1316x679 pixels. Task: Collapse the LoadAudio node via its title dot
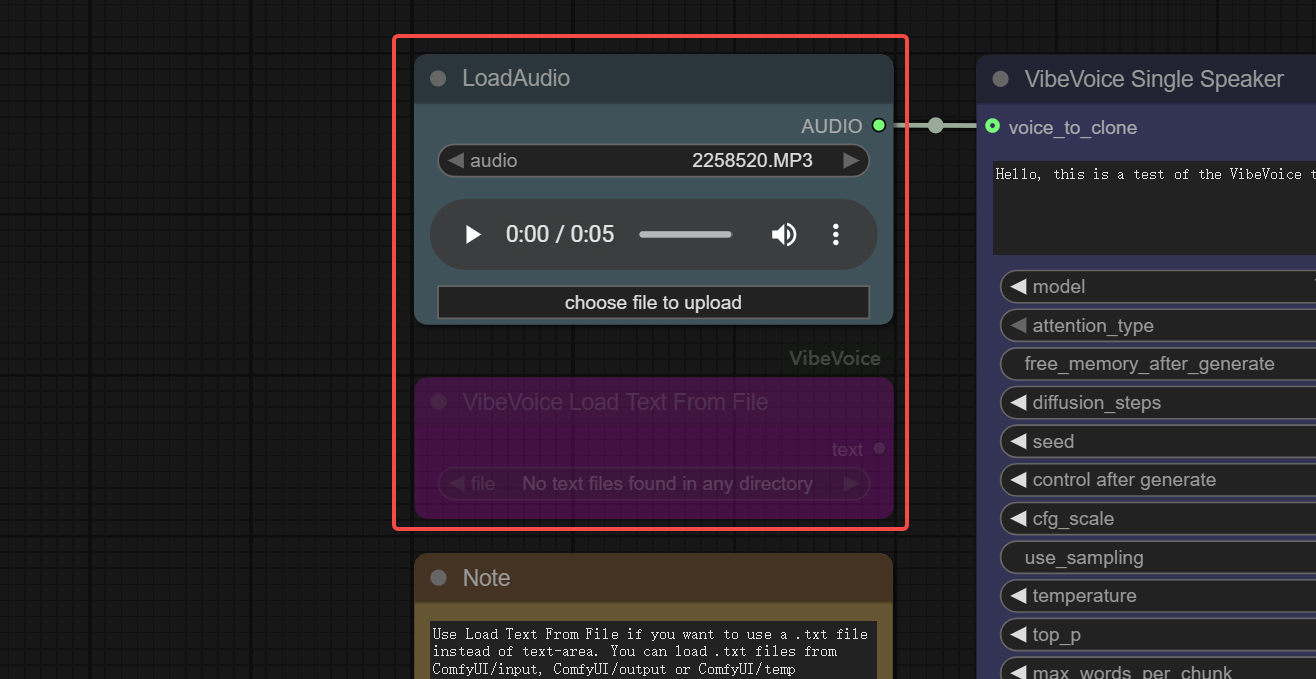pos(438,79)
